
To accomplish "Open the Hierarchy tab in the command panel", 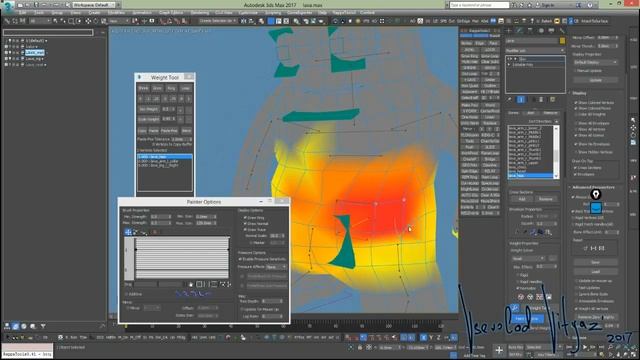I will [530, 31].
